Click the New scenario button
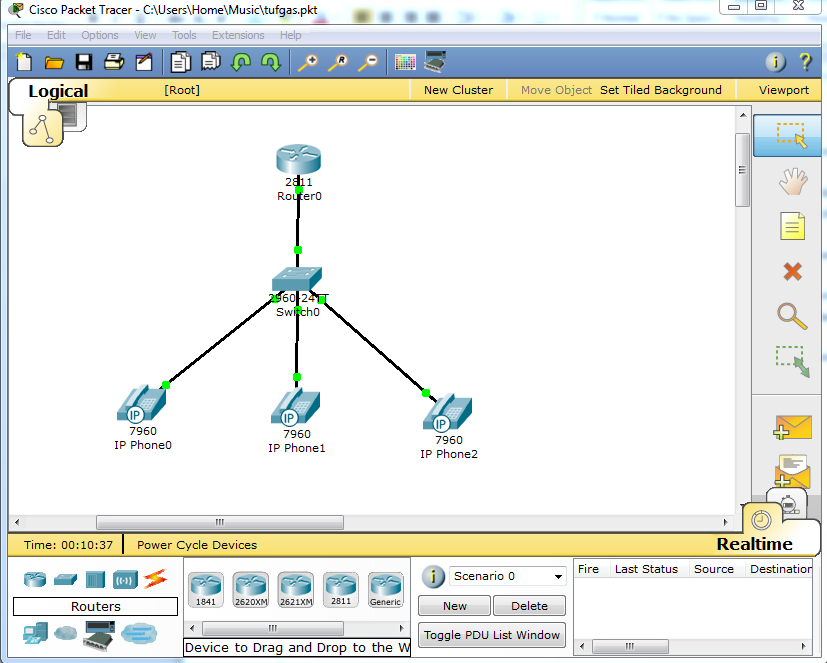The width and height of the screenshot is (827, 663). click(455, 606)
